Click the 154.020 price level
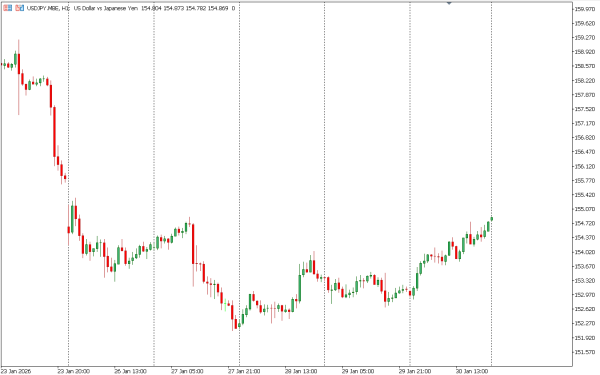The height and width of the screenshot is (375, 600). pos(585,252)
